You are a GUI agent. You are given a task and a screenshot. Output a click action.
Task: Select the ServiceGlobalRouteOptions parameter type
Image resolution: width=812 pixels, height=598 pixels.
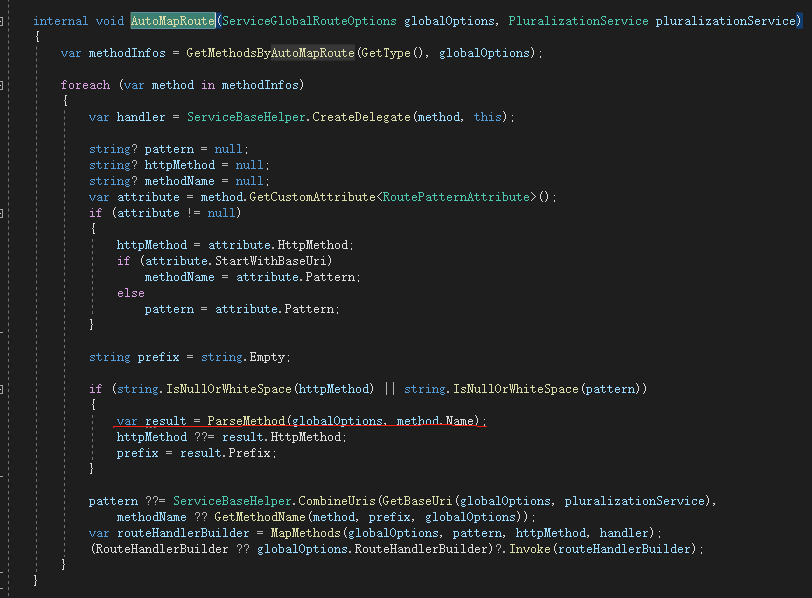click(309, 21)
